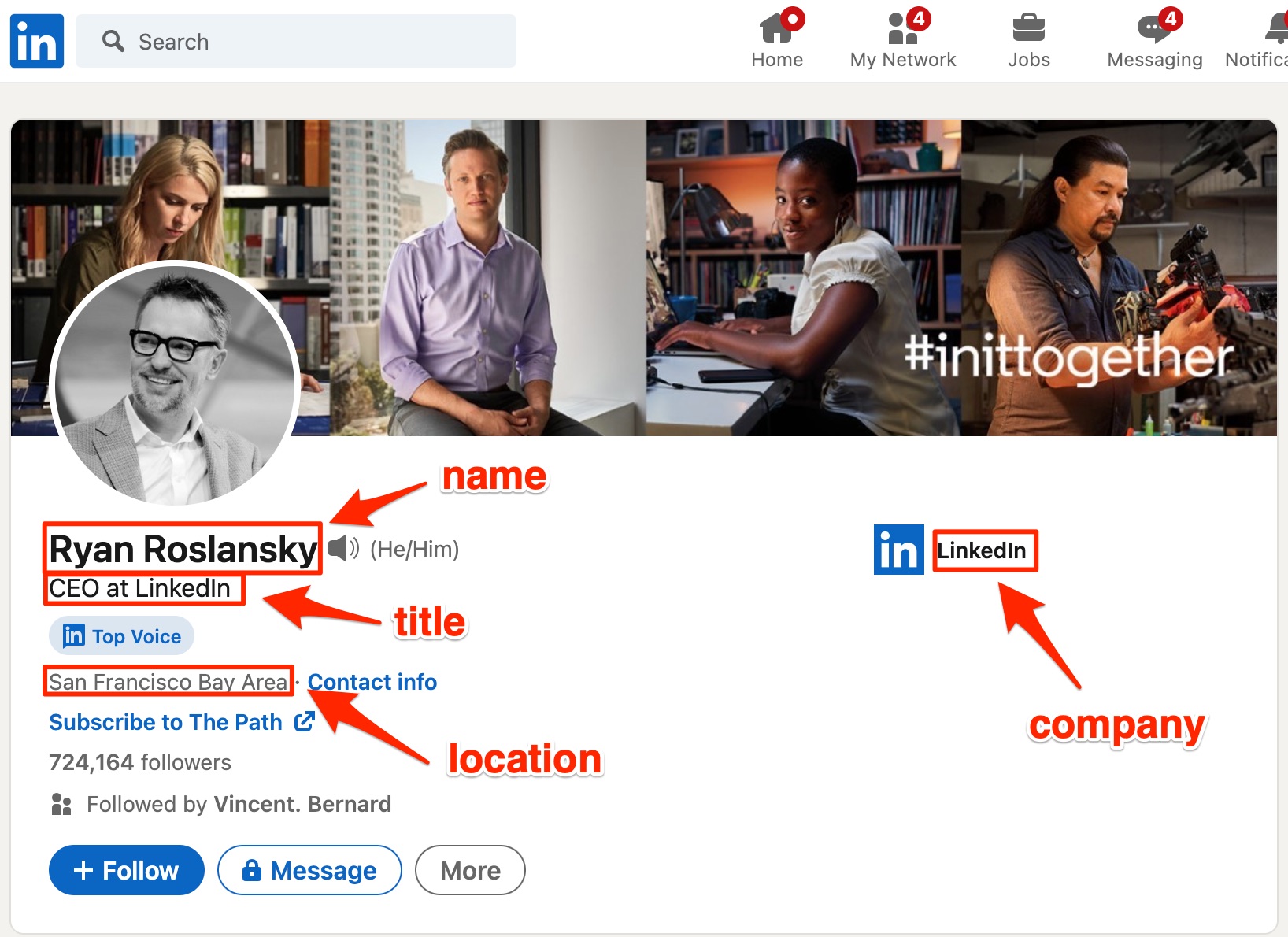Click the San Francisco Bay Area location
This screenshot has height=937, width=1288.
[168, 682]
